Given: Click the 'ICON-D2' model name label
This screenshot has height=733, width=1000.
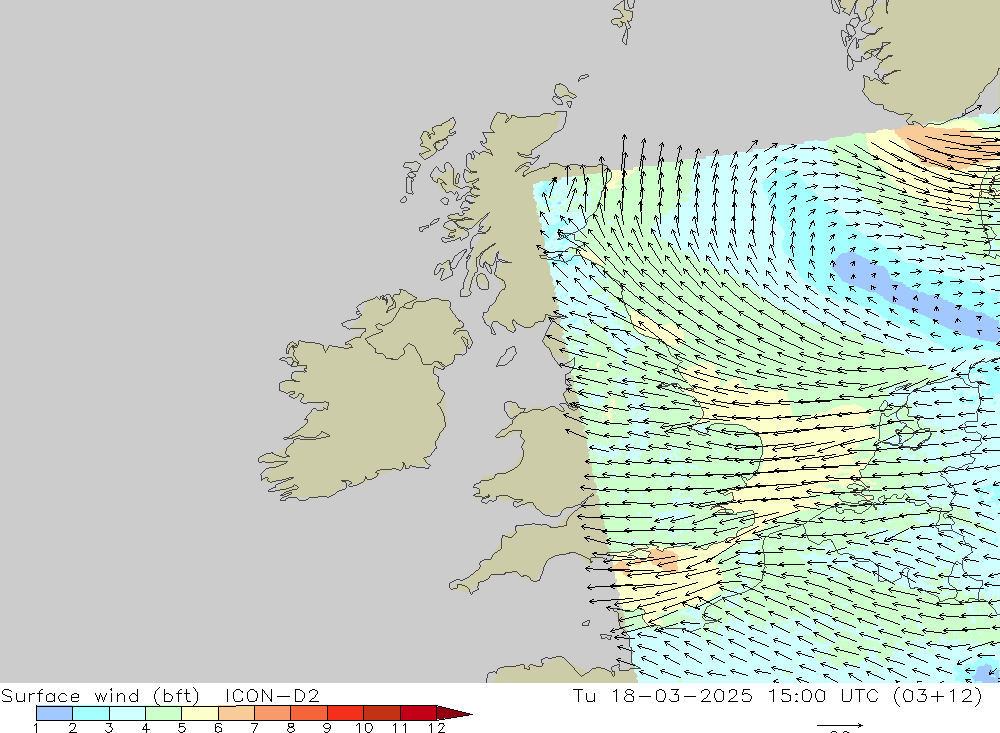Looking at the screenshot, I should point(272,695).
